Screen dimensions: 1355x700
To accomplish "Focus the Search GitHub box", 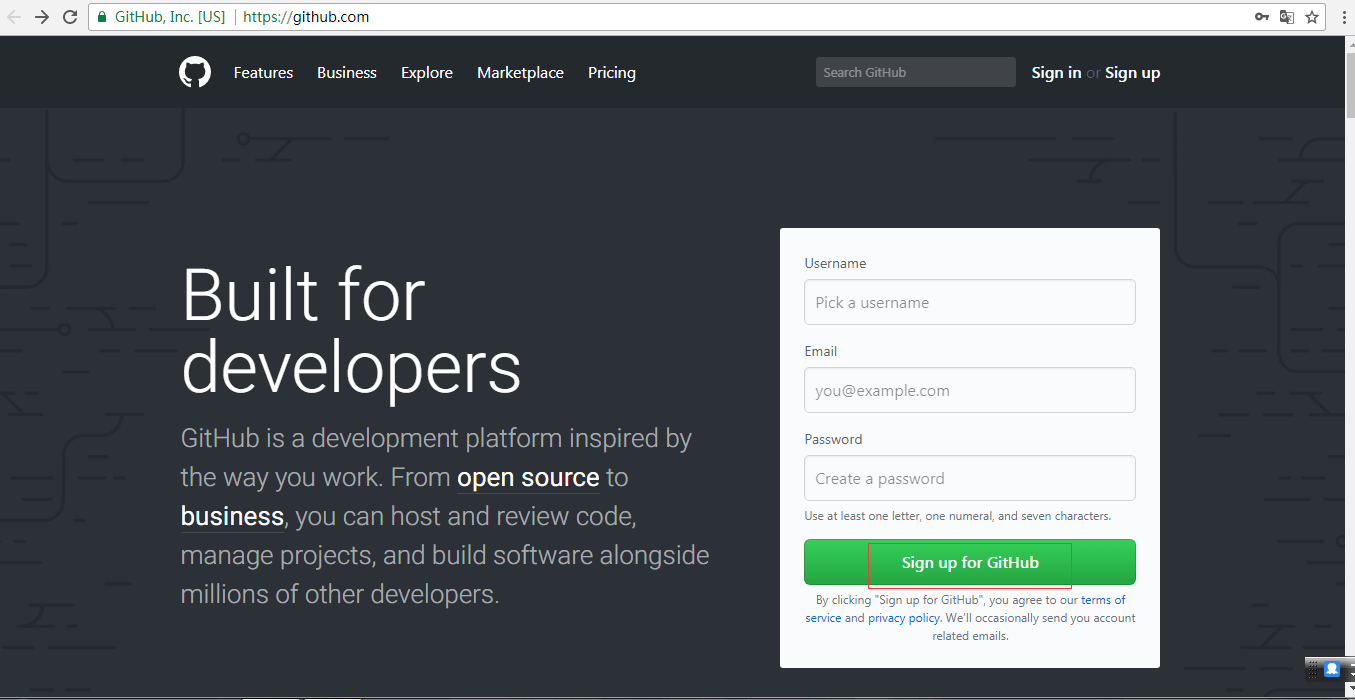I will coord(916,72).
